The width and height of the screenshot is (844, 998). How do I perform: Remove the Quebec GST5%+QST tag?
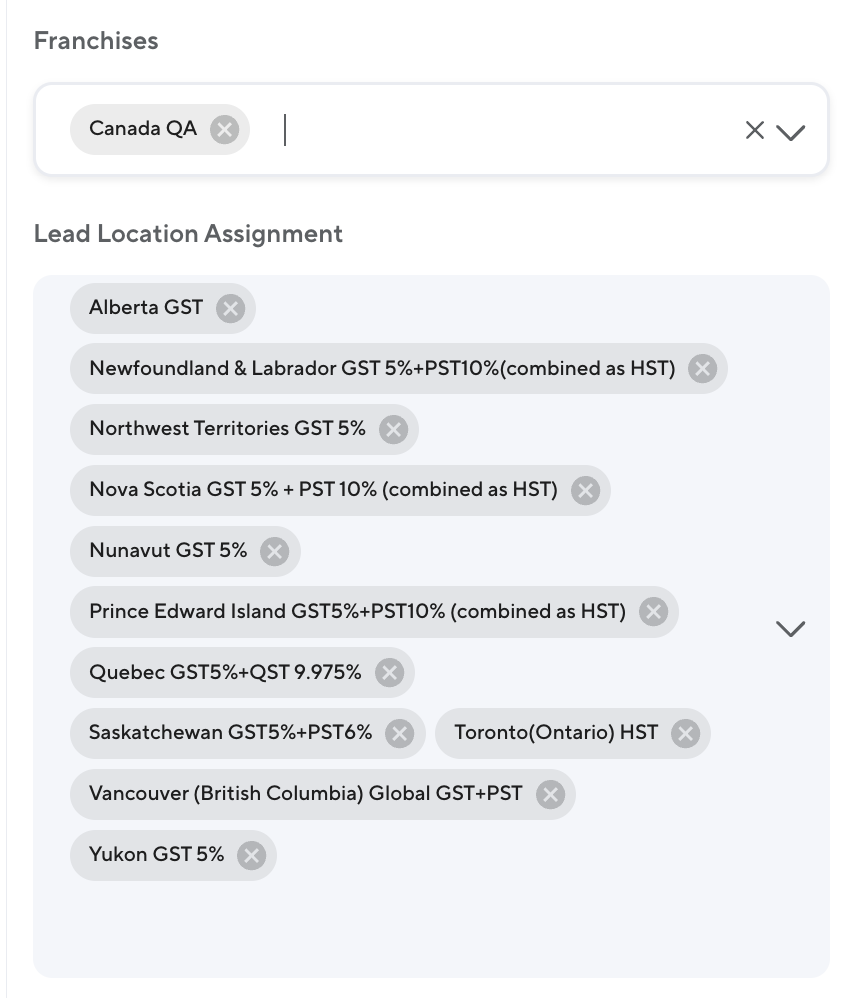tap(389, 673)
